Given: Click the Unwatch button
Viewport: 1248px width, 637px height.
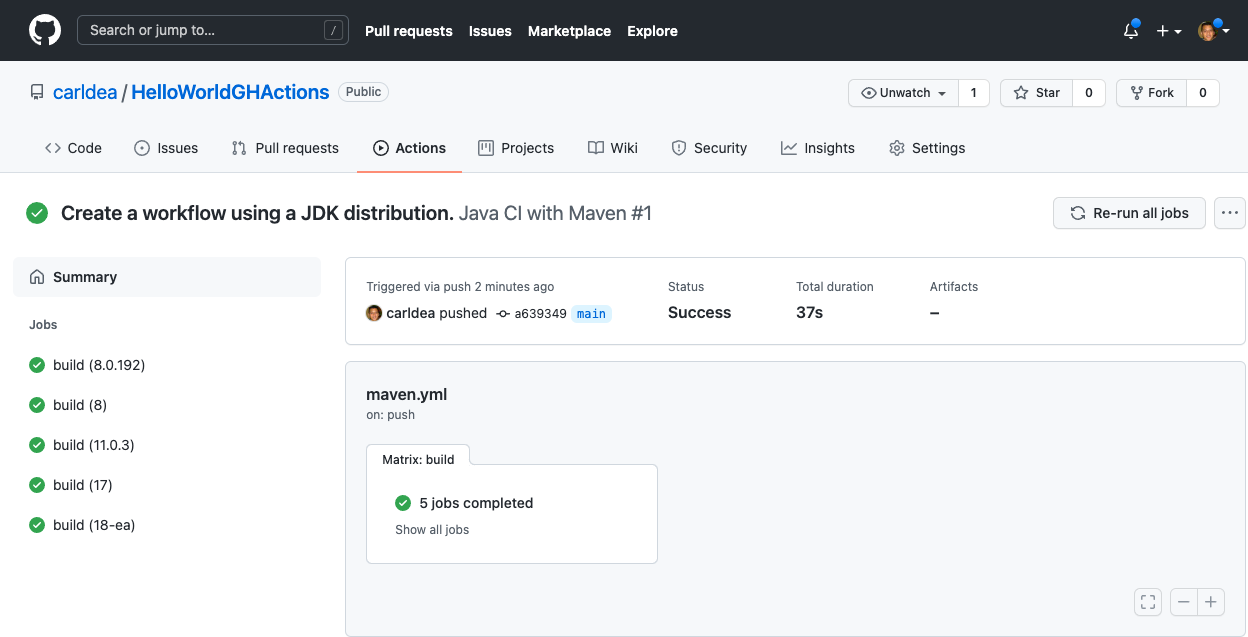Looking at the screenshot, I should tap(903, 93).
